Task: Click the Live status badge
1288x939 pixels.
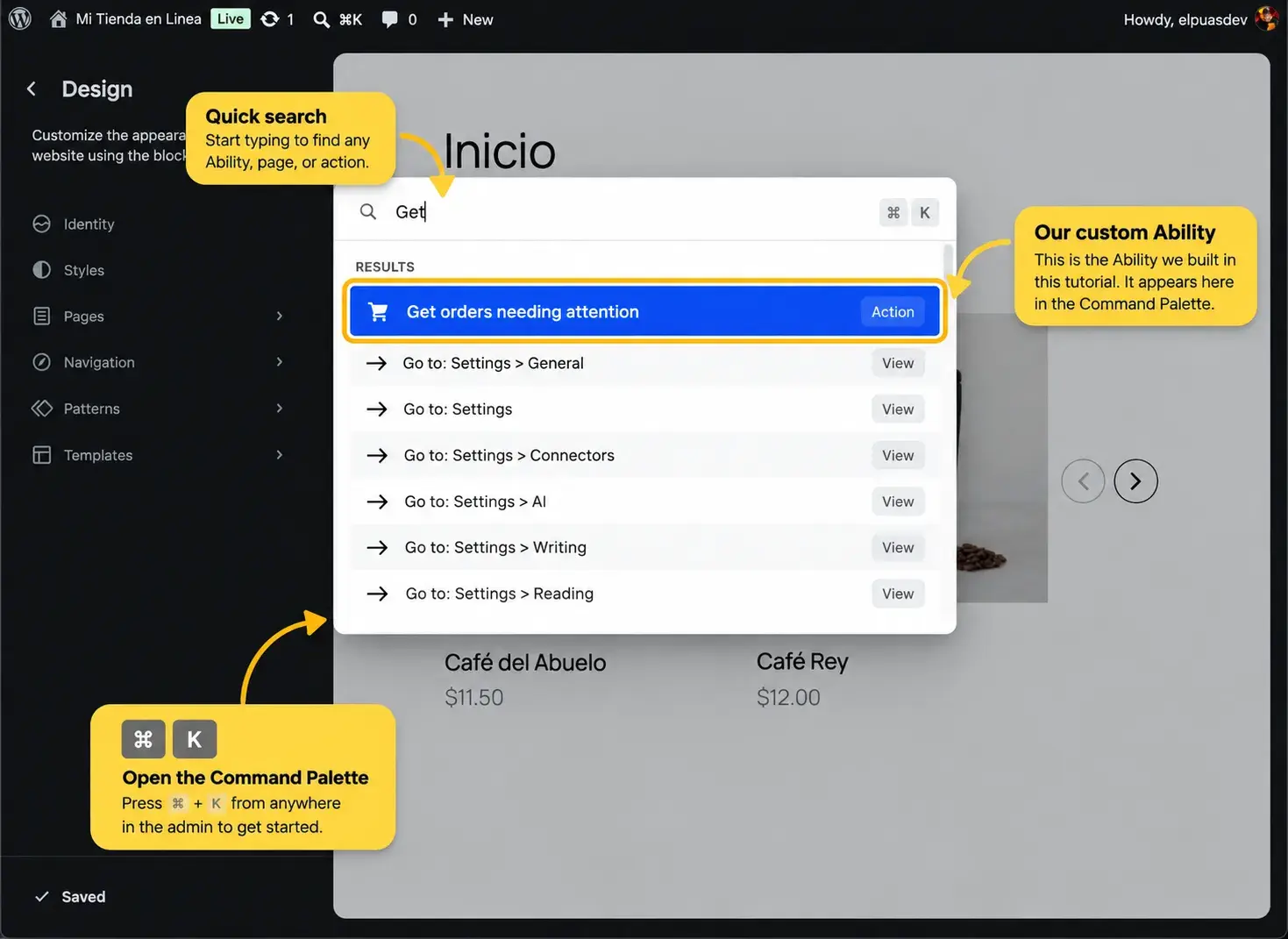Action: click(231, 18)
